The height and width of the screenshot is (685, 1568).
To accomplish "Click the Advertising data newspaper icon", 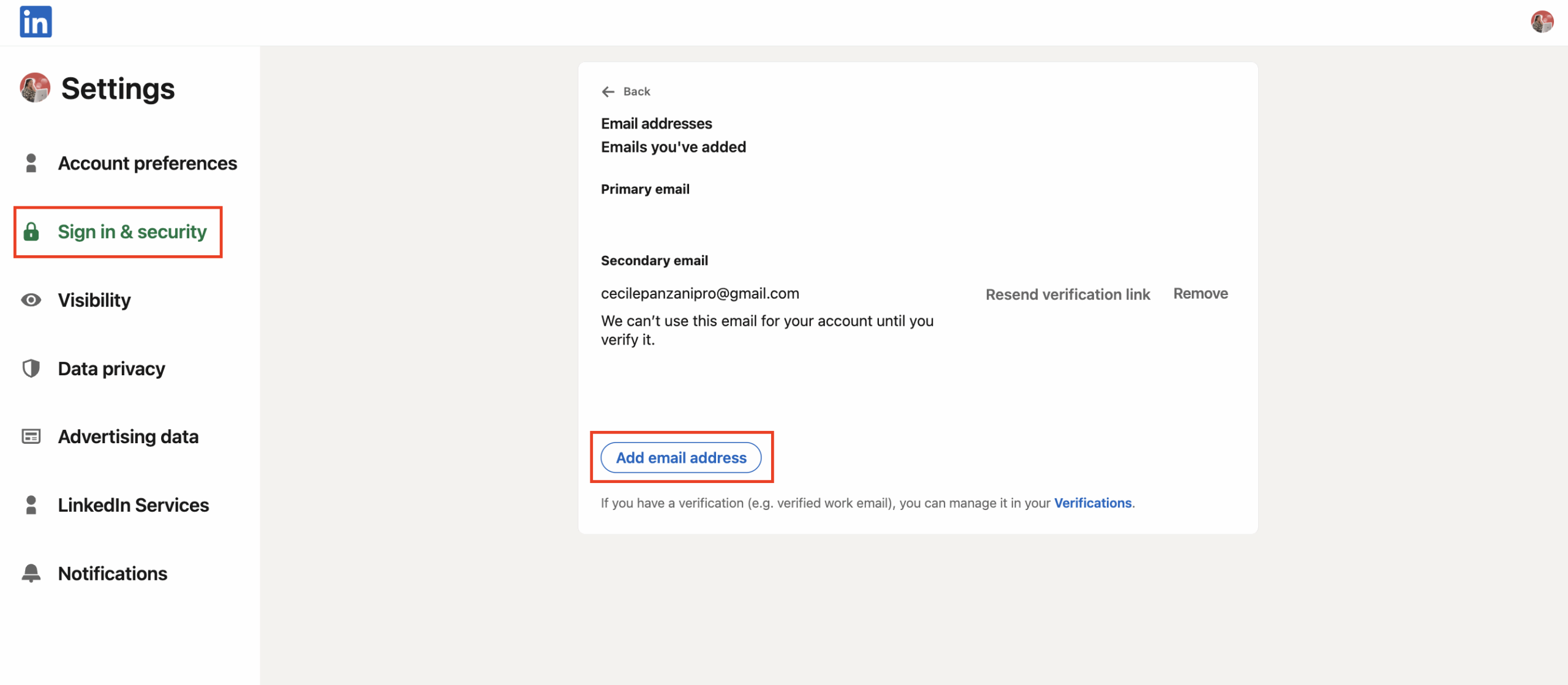I will [x=31, y=436].
